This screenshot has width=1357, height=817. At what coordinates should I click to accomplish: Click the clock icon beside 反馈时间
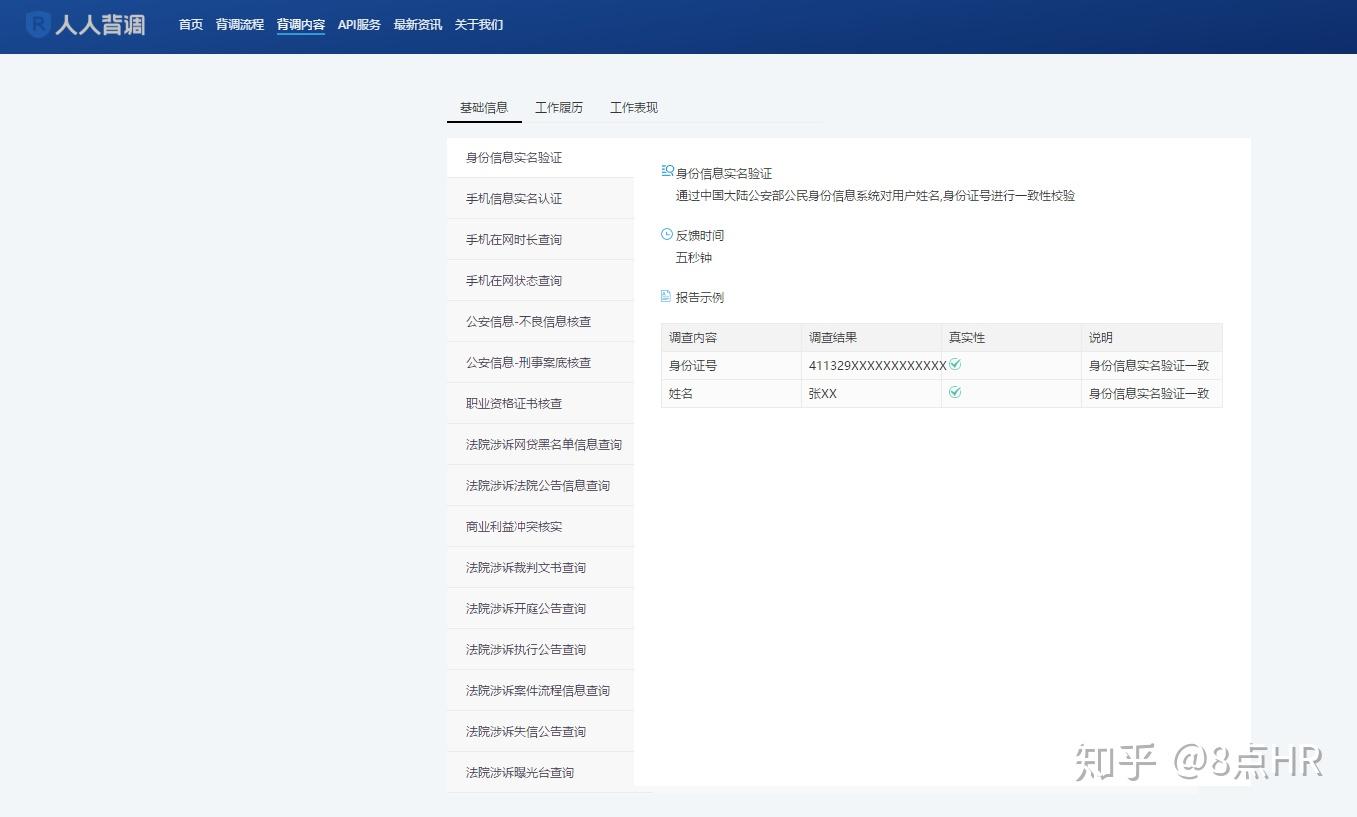(667, 234)
